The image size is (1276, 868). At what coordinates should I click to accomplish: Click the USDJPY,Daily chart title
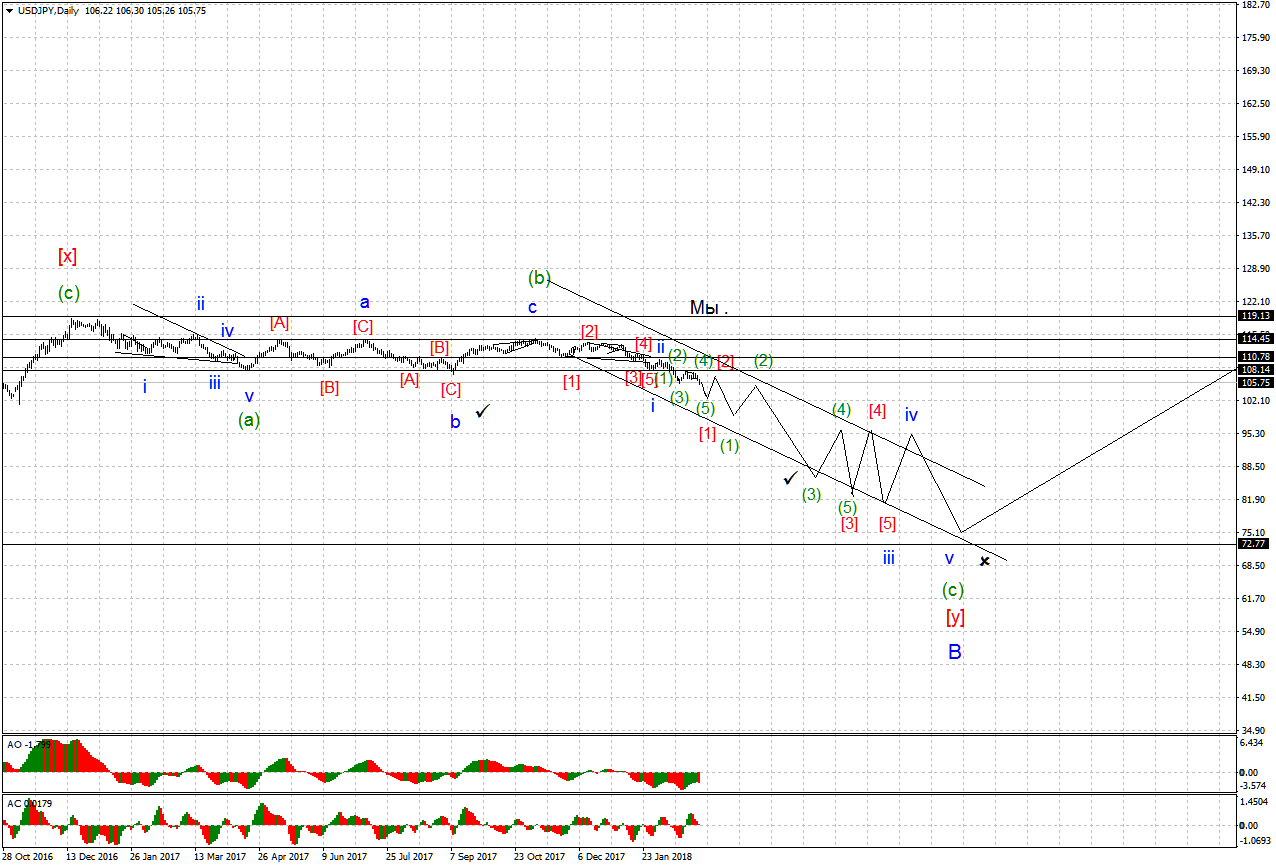(50, 9)
